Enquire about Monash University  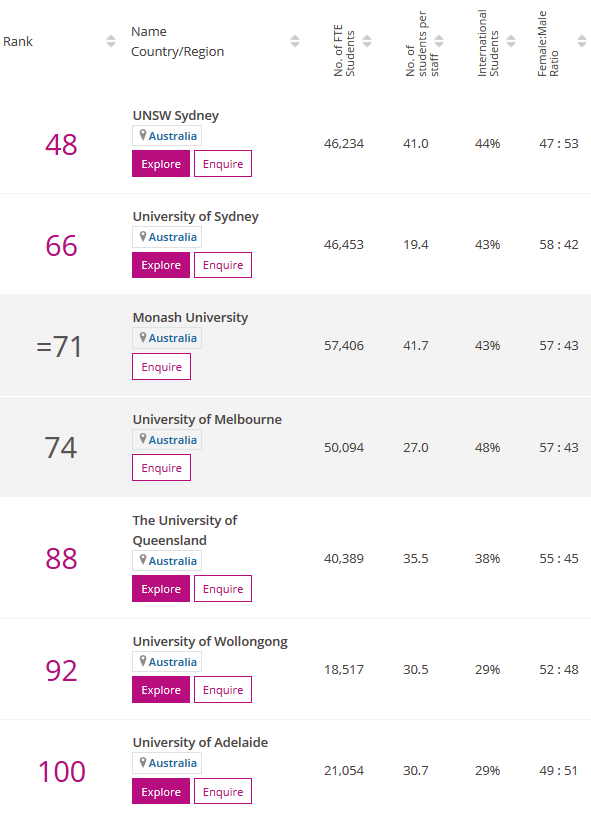tap(161, 367)
